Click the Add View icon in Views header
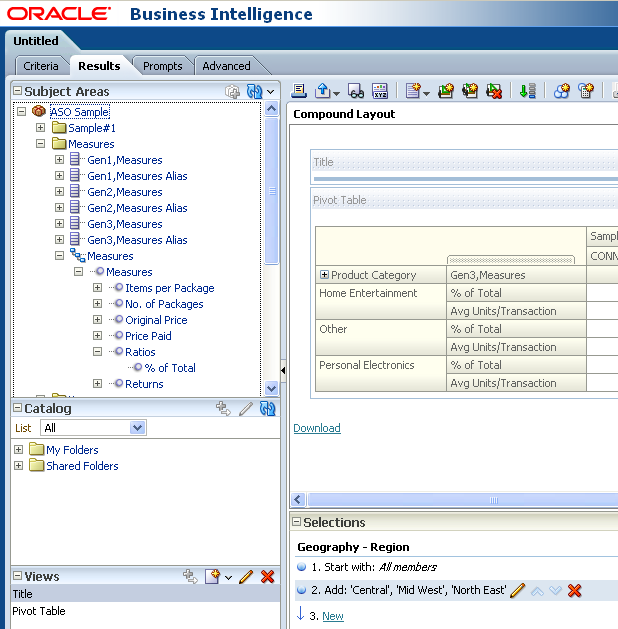618x629 pixels. tap(190, 576)
